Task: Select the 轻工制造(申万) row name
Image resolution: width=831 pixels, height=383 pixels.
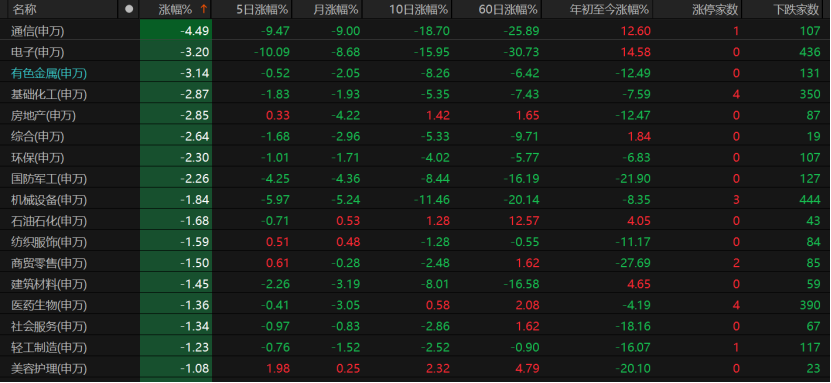Action: click(x=49, y=348)
